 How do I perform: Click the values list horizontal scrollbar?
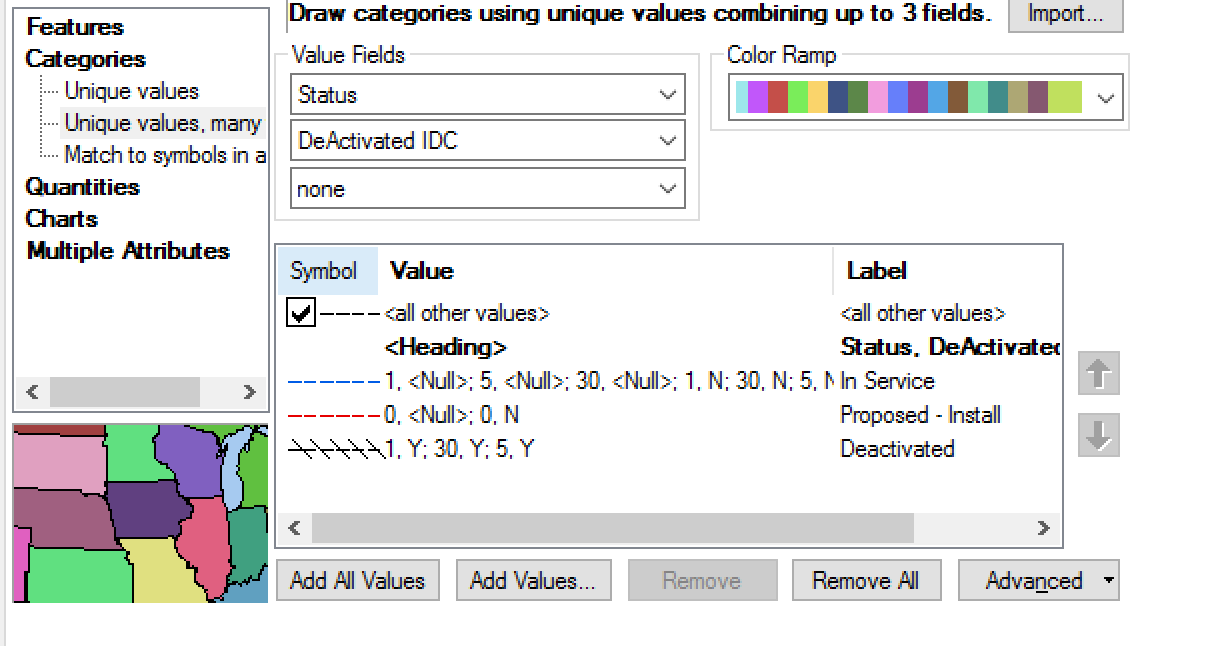point(610,527)
